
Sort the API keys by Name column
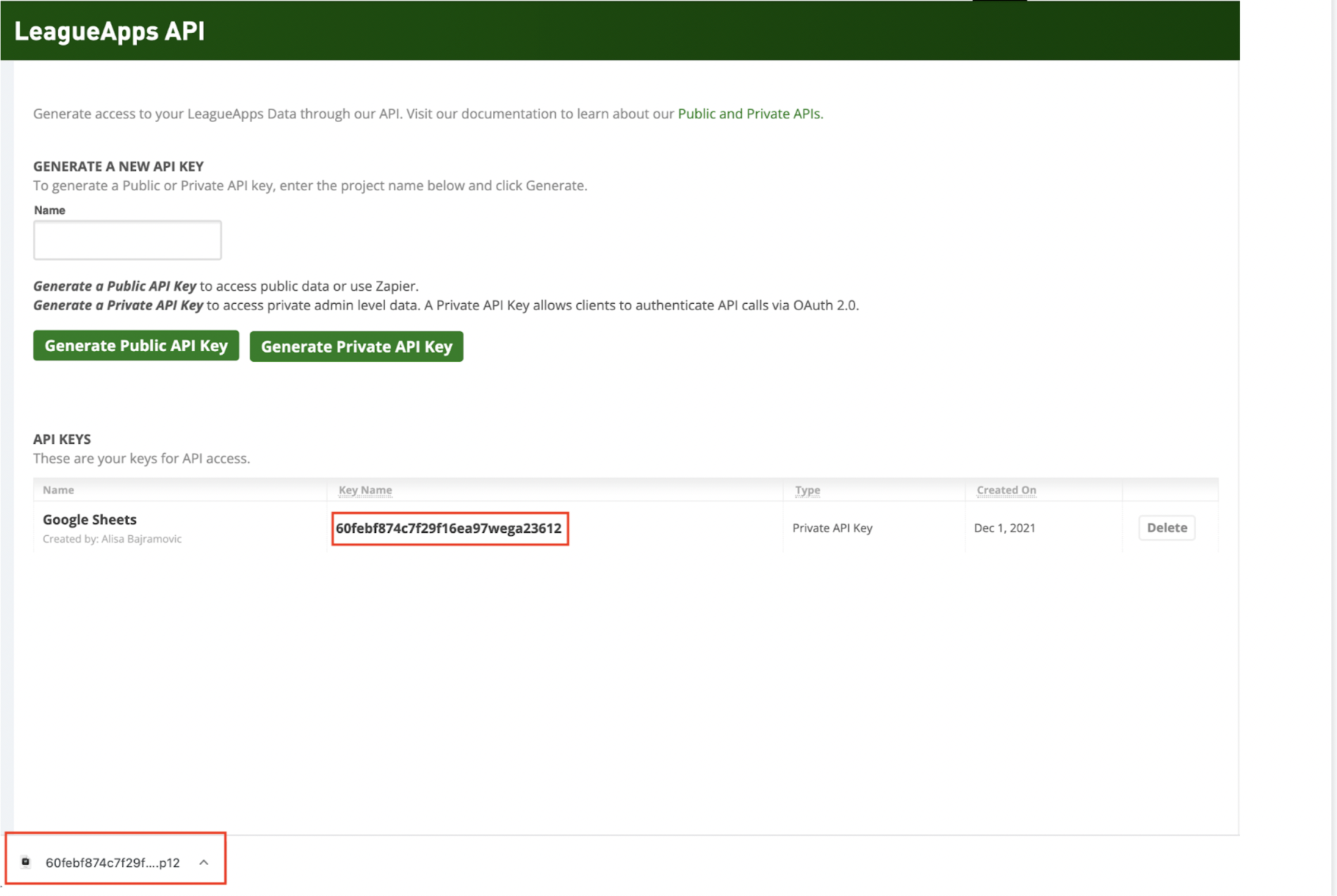58,490
